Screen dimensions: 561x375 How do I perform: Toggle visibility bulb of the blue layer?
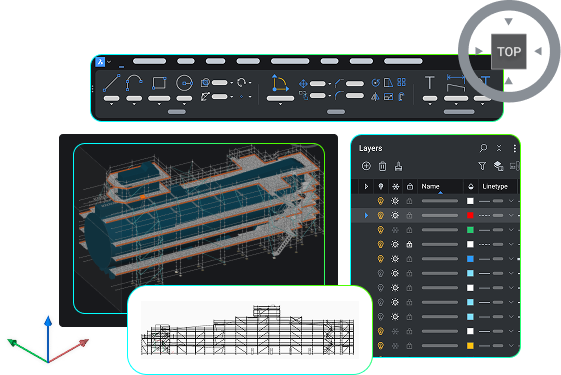381,259
